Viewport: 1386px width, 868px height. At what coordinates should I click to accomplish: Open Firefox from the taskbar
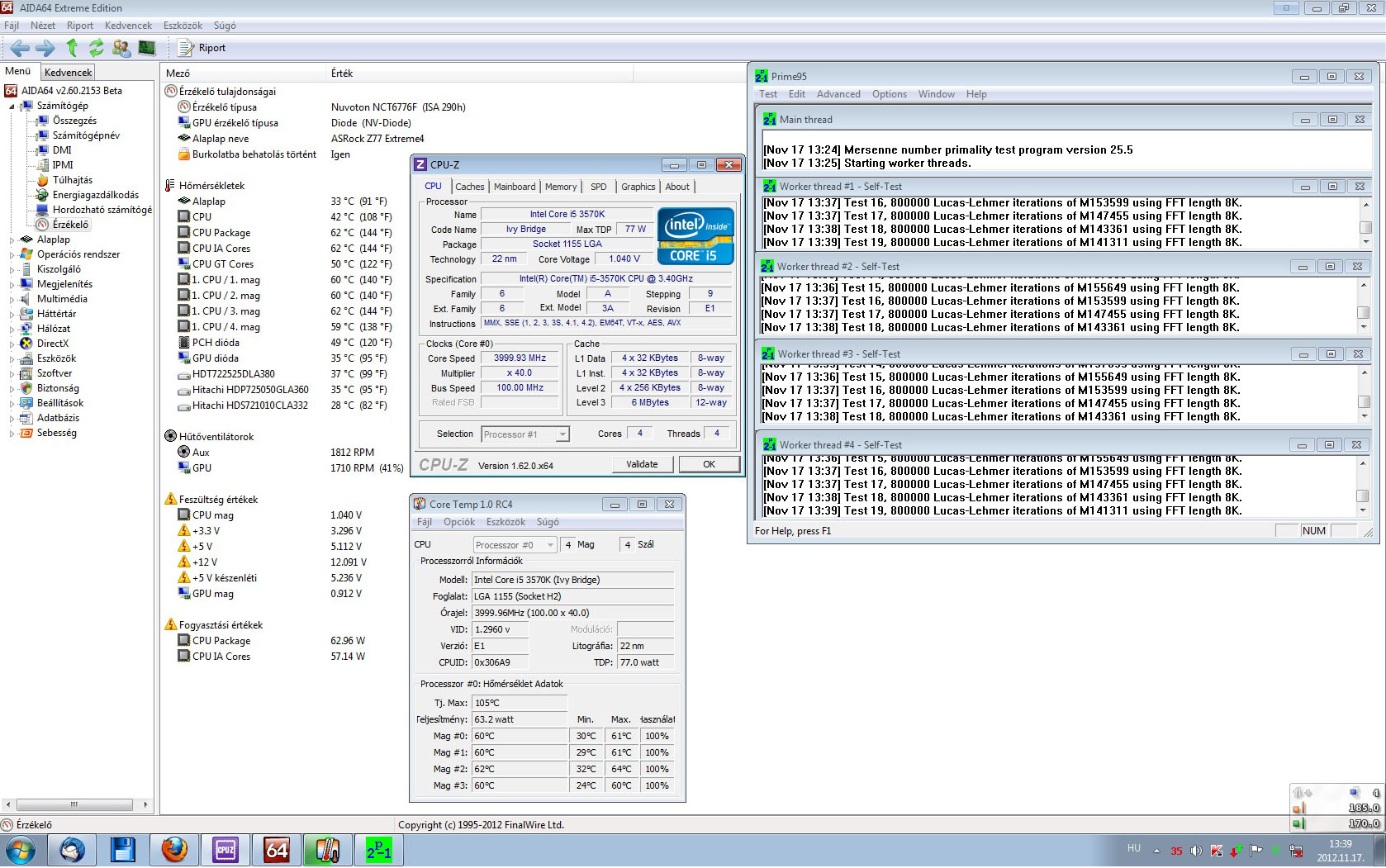pyautogui.click(x=174, y=849)
